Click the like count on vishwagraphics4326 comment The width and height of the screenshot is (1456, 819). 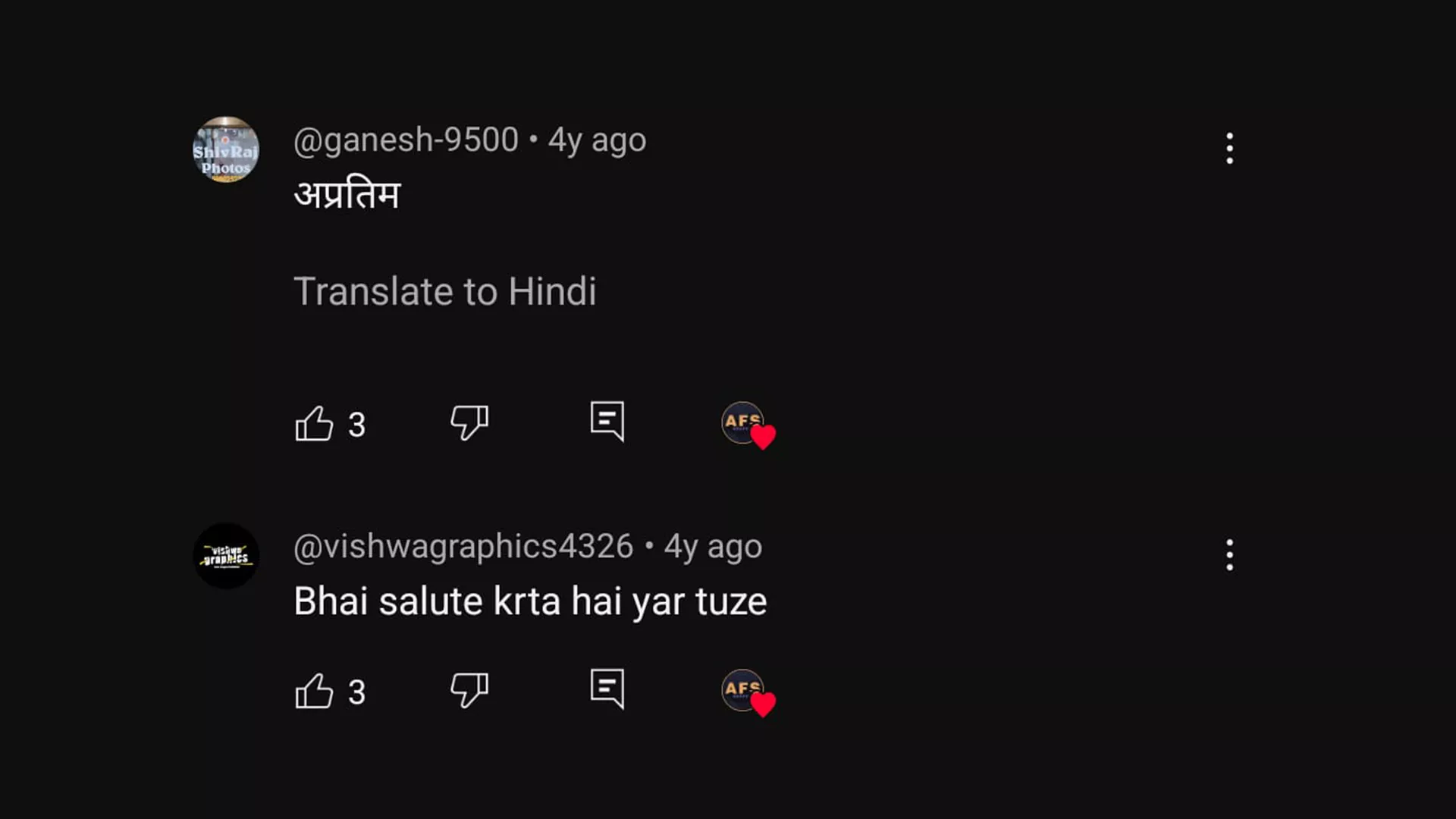356,692
